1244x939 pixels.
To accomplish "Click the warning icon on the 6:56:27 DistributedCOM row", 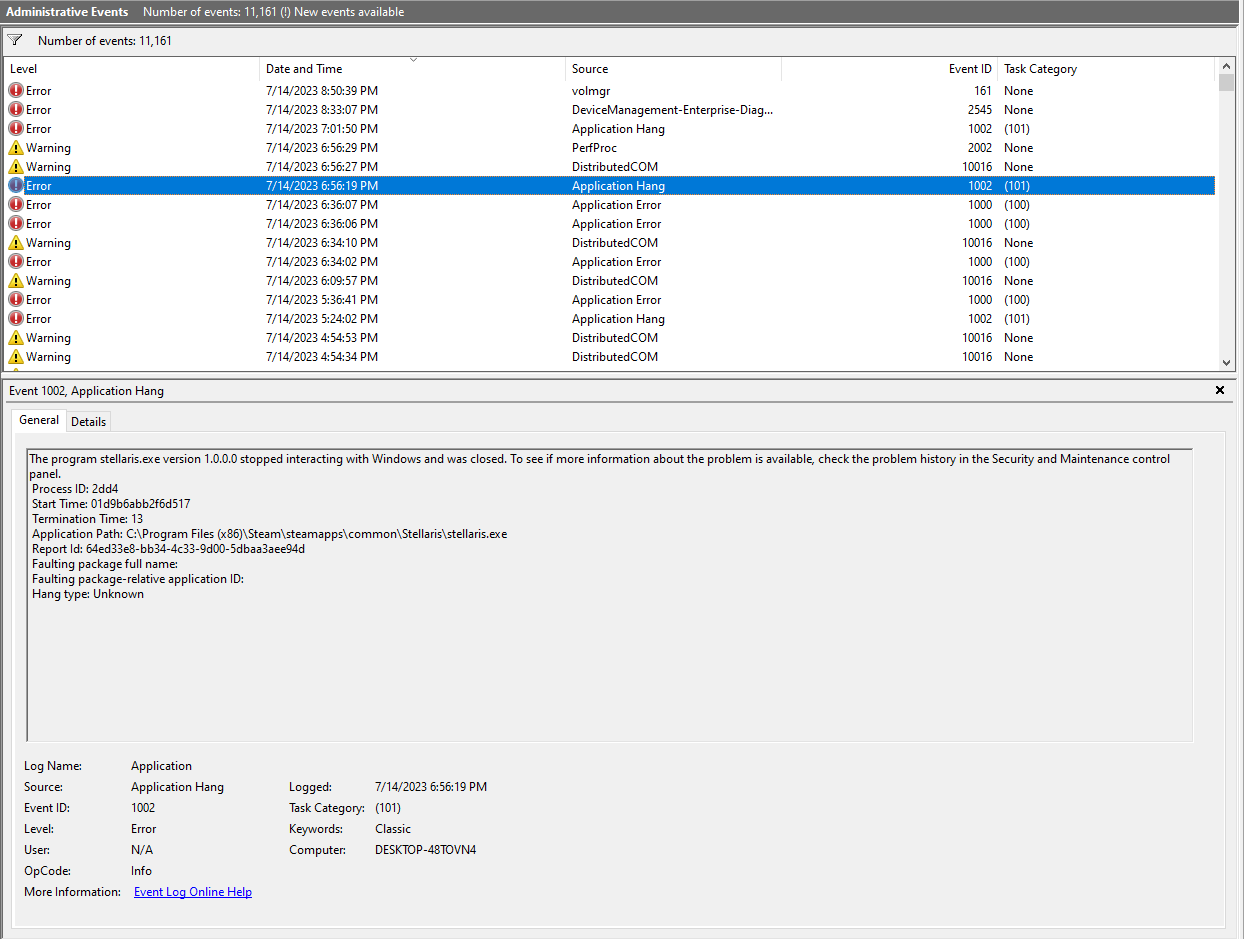I will point(17,166).
